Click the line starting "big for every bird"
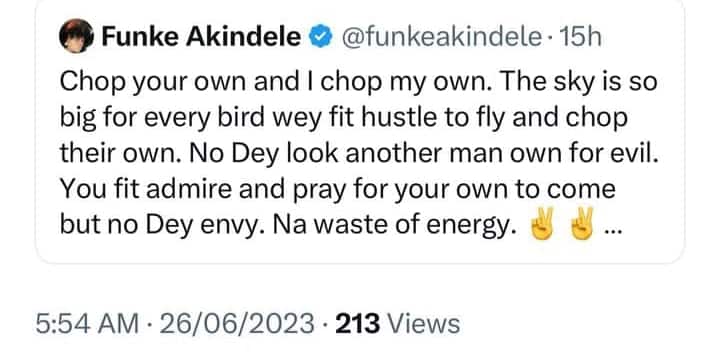The width and height of the screenshot is (720, 361). coord(343,118)
